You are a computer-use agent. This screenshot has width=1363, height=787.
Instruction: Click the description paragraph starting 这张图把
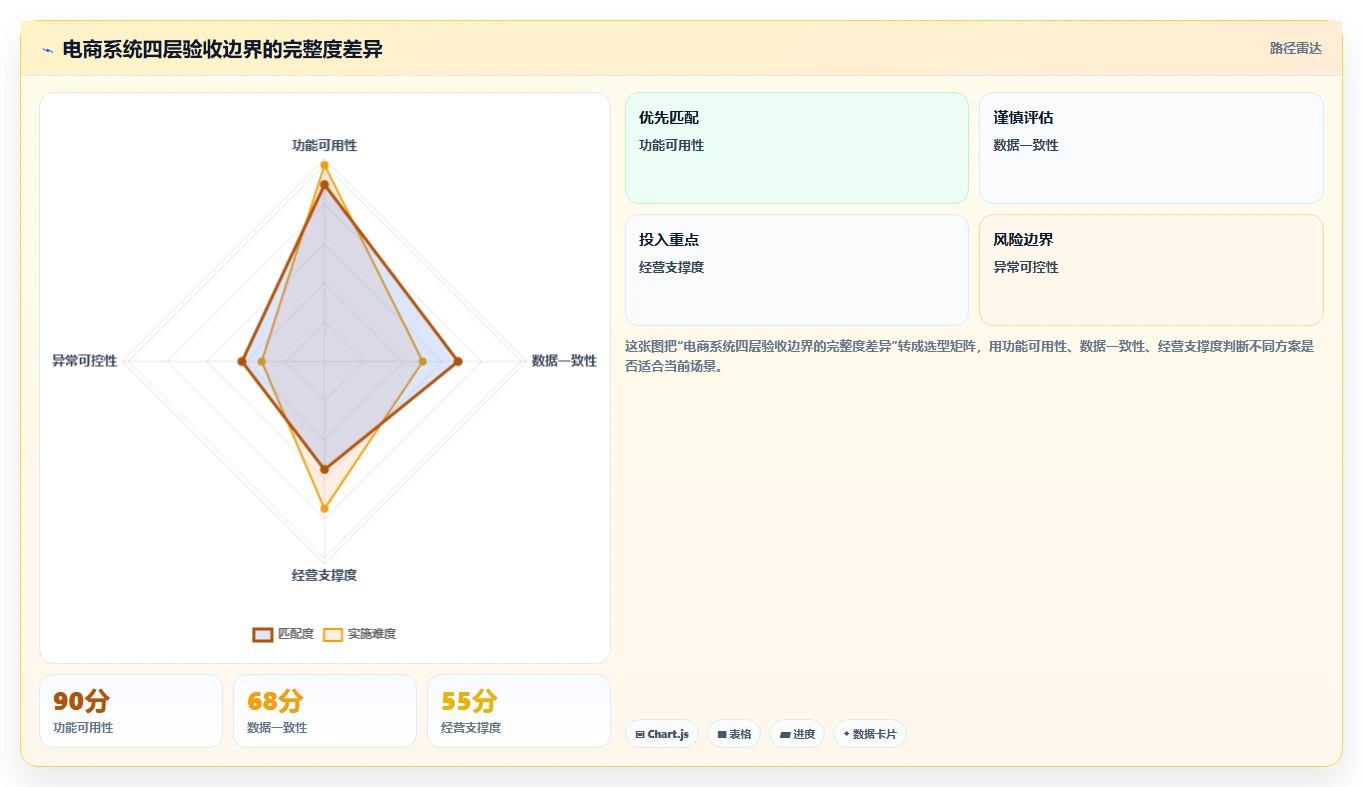pos(969,356)
